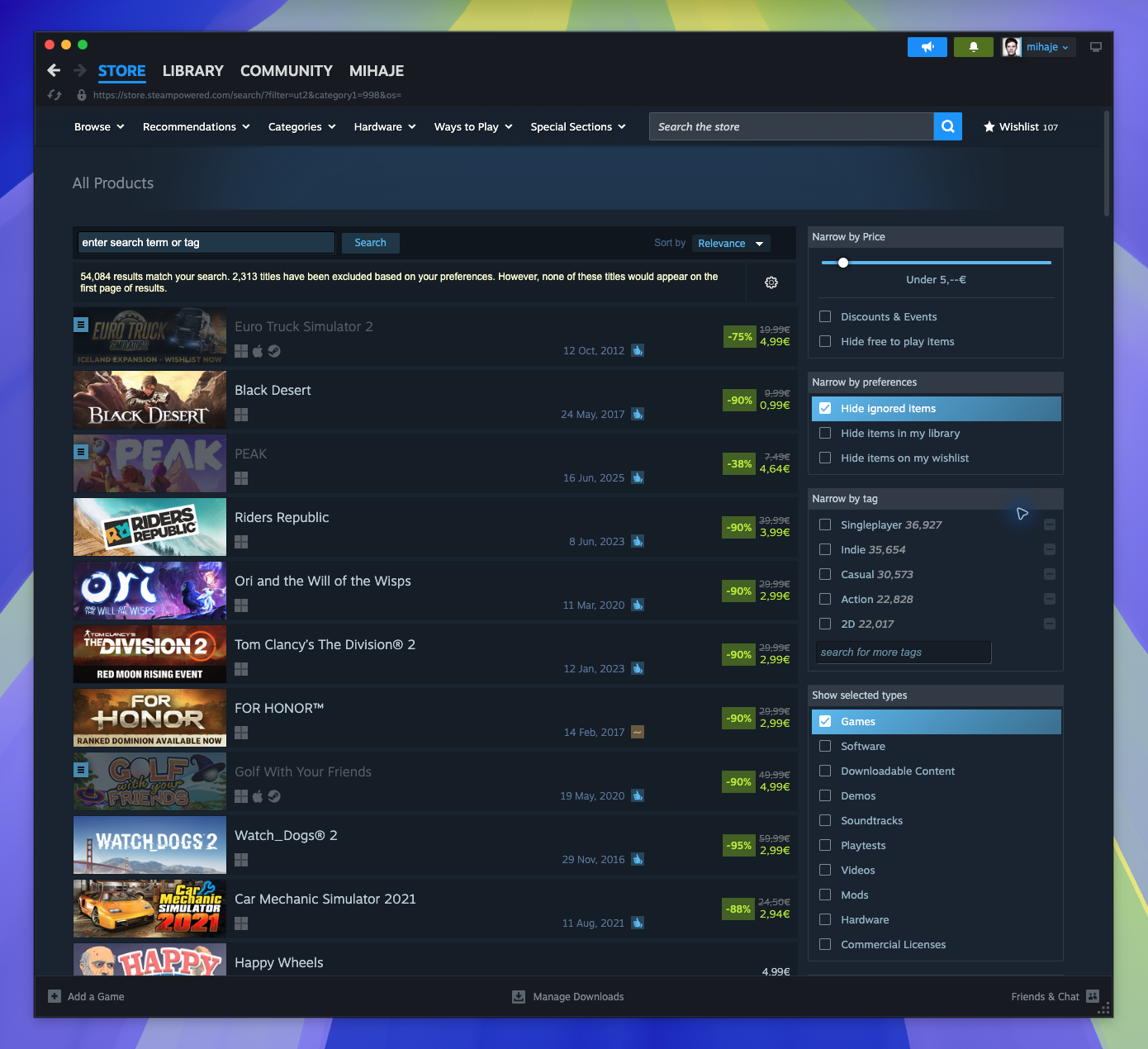Focus the search for more tags field

pyautogui.click(x=904, y=653)
